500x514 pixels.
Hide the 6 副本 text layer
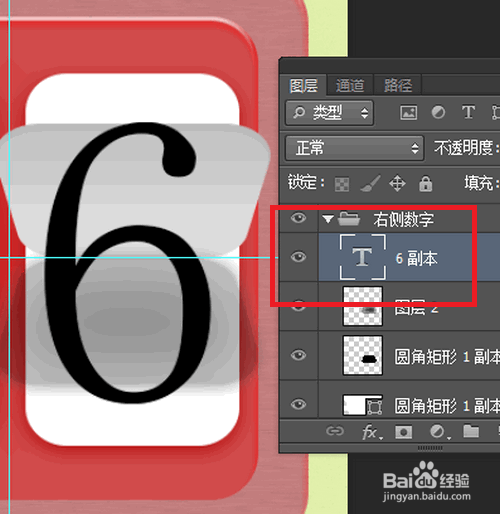(298, 257)
